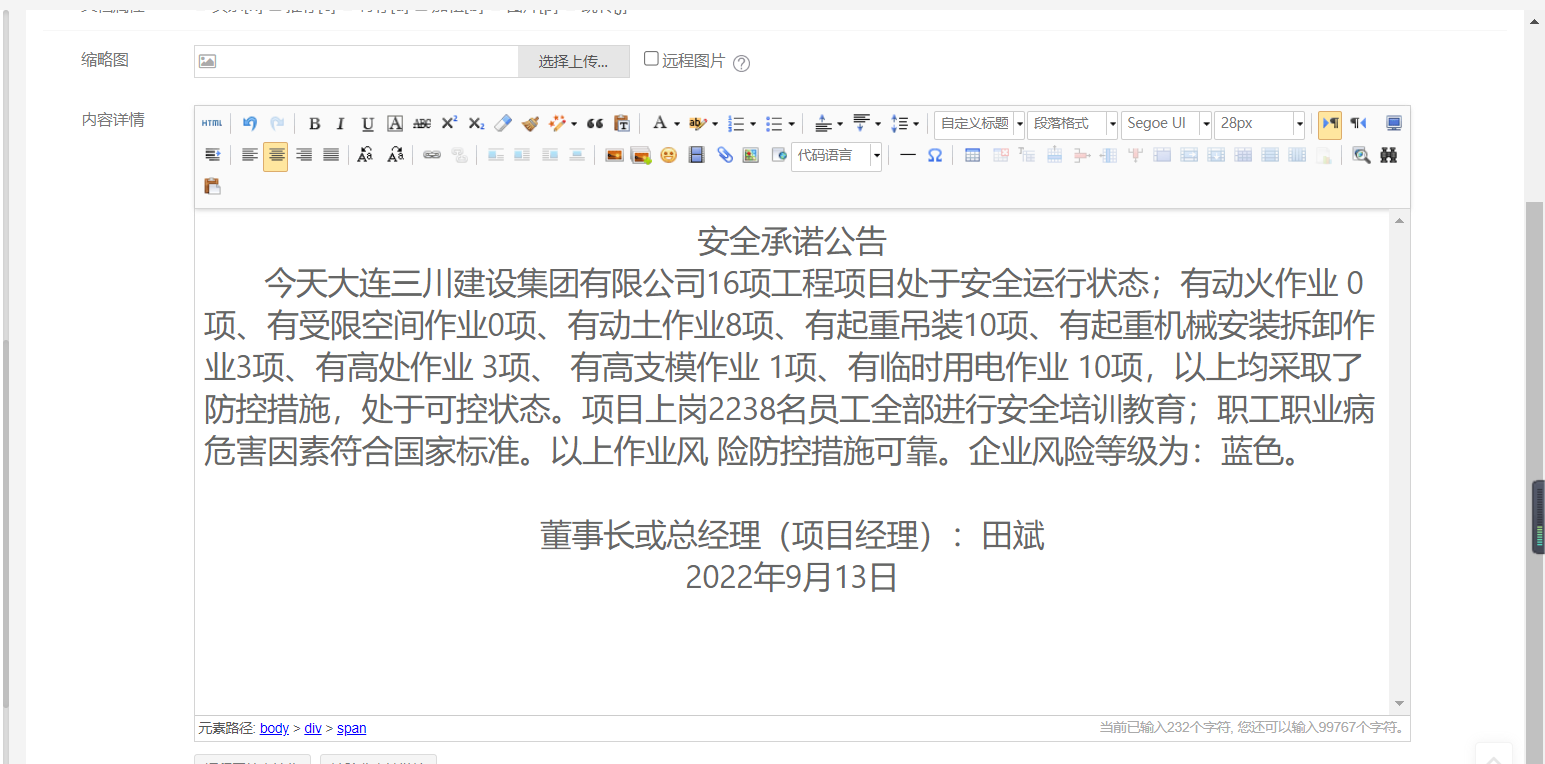Insert a special character with Omega
Screen dimensions: 1545x764
pos(935,155)
